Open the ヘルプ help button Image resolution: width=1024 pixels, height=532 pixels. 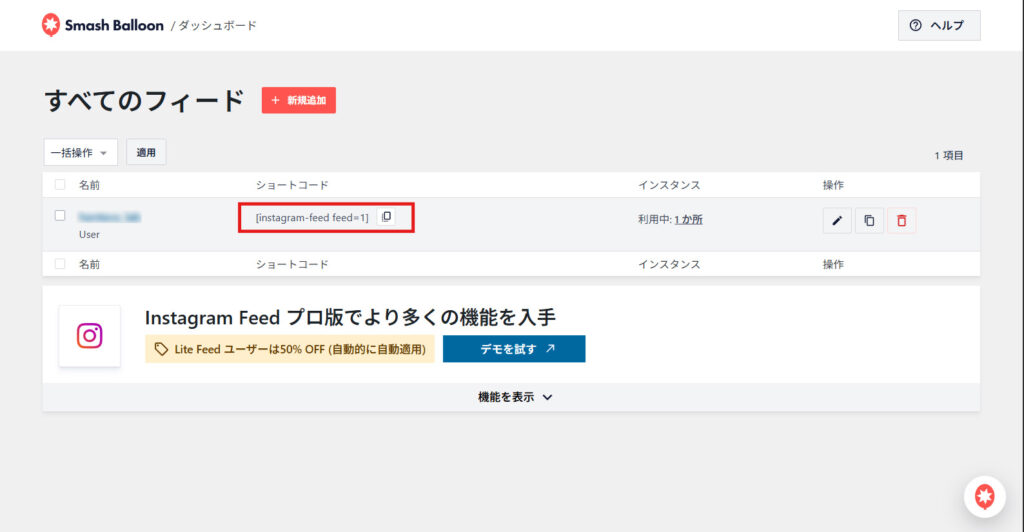pyautogui.click(x=938, y=25)
